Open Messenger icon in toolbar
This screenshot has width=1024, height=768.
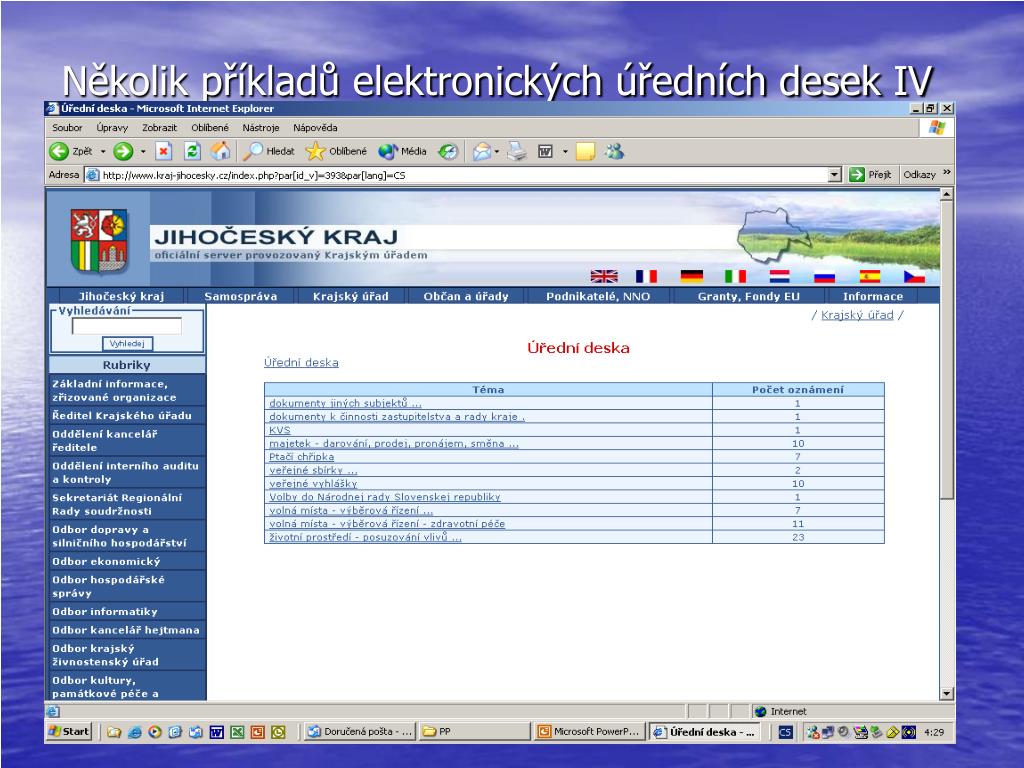tap(614, 152)
